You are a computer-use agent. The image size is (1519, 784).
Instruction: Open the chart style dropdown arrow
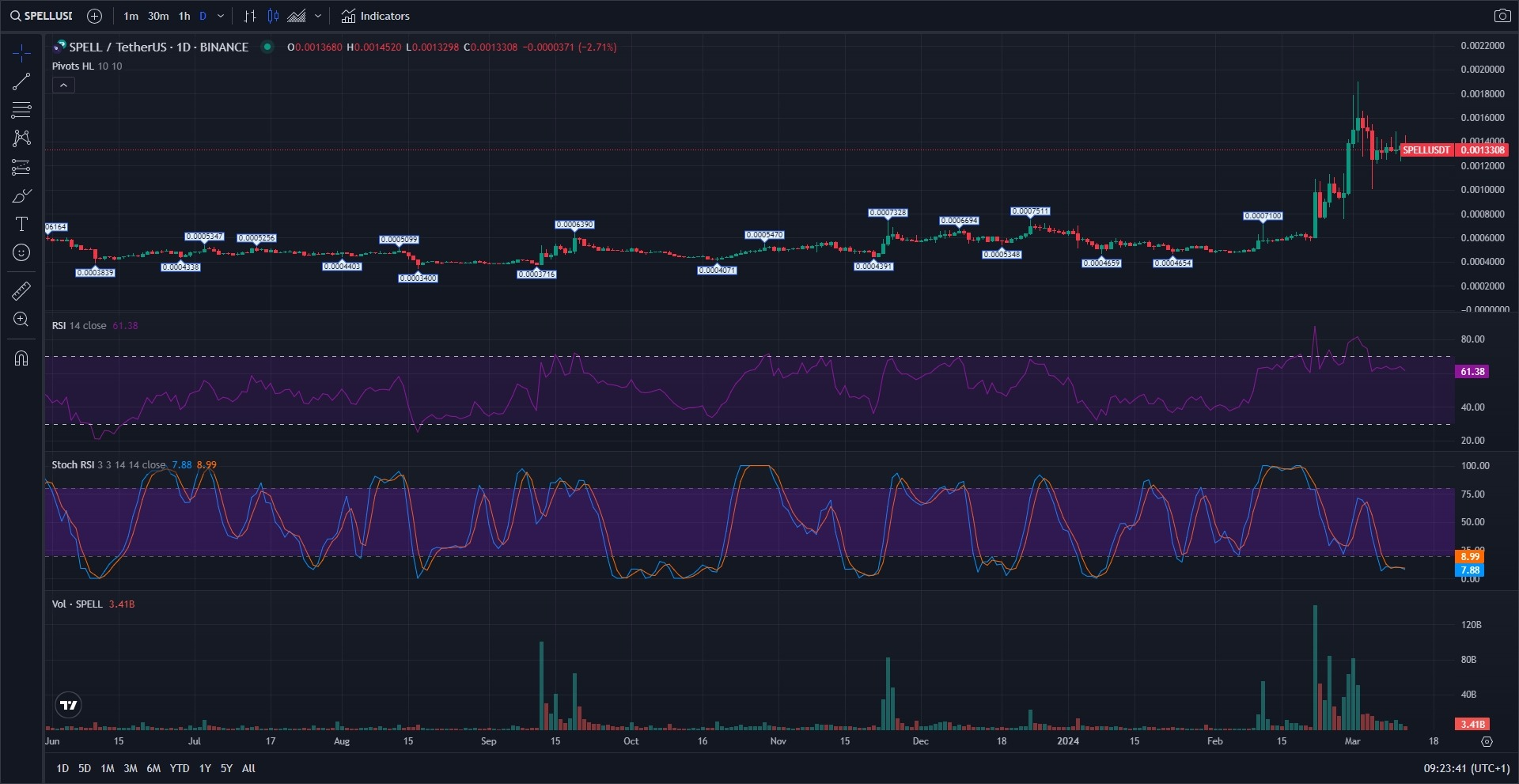(318, 16)
